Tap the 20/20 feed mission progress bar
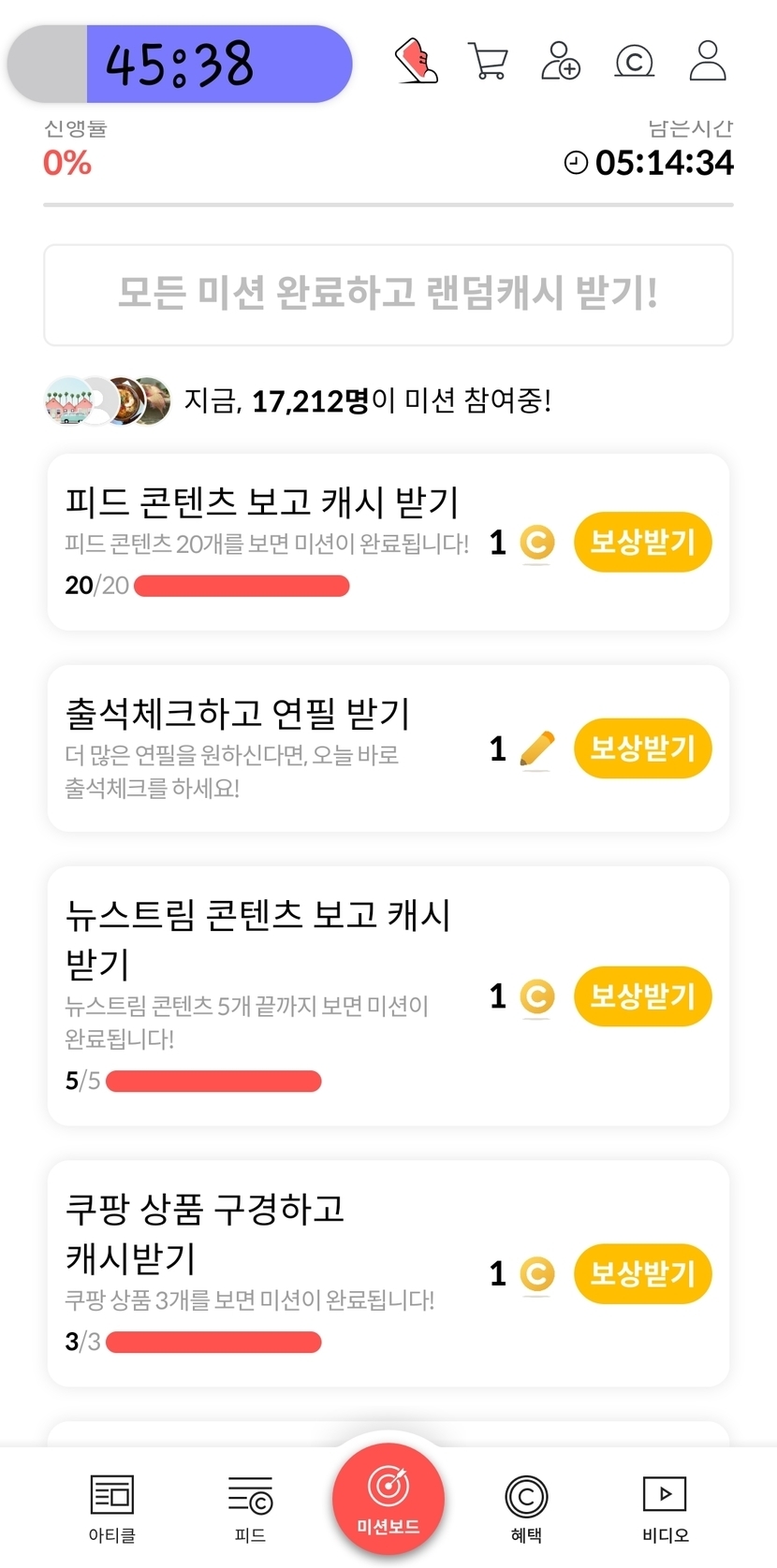 coord(242,587)
